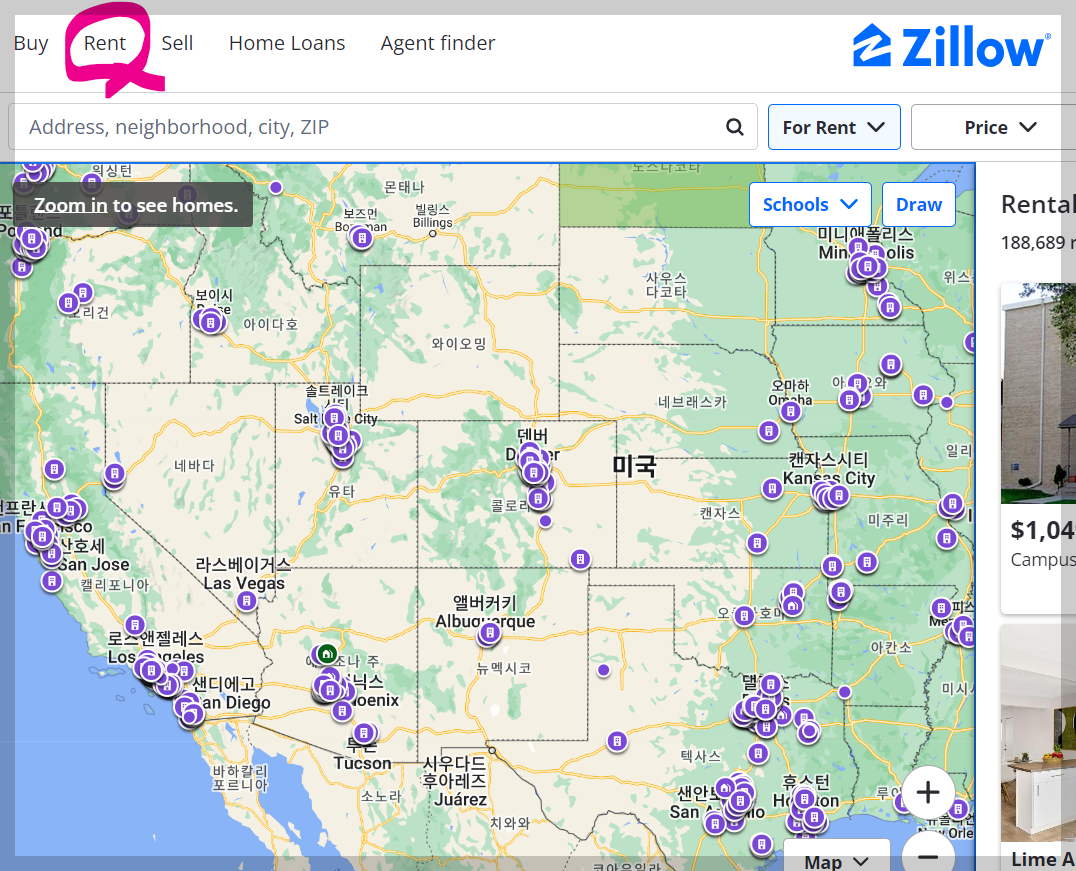Open the Sell menu item

coord(177,43)
